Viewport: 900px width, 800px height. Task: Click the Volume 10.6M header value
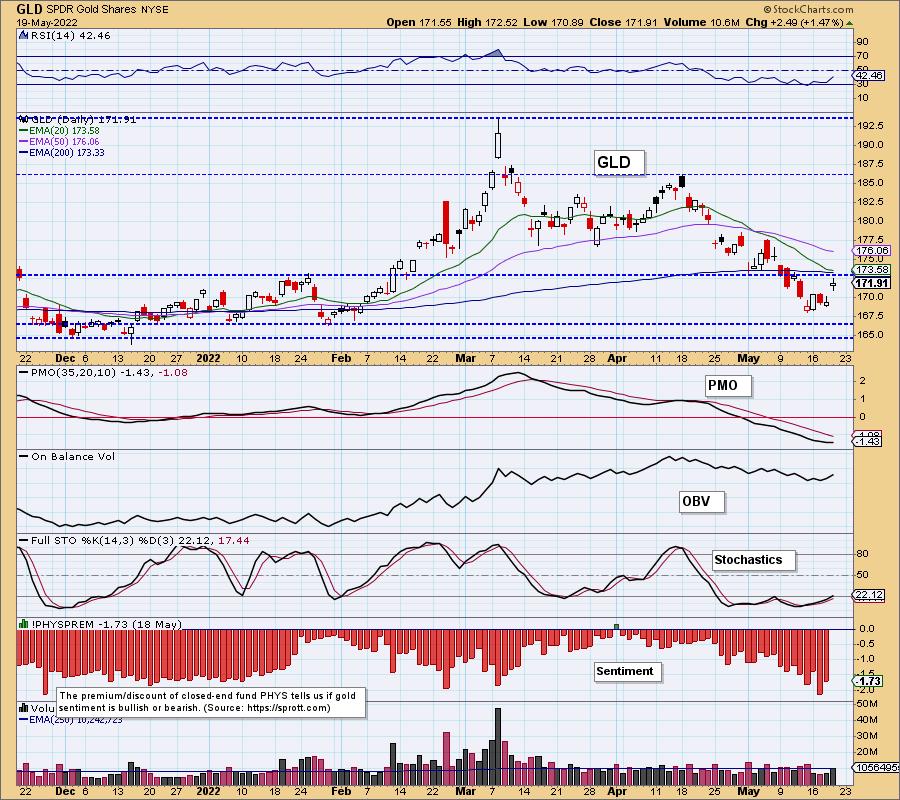pos(701,22)
